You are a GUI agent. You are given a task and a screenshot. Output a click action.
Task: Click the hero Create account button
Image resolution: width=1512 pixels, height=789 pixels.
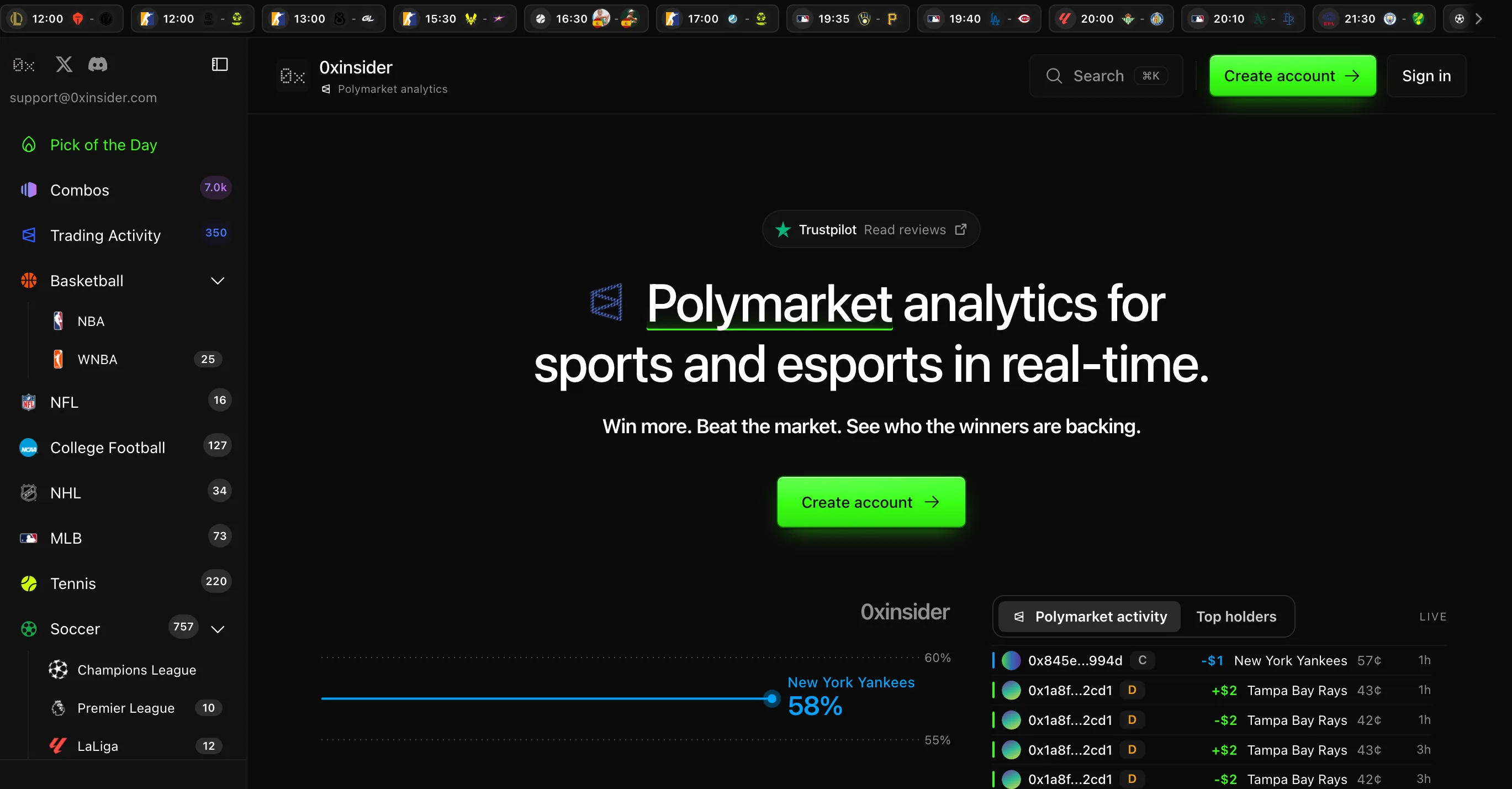(x=871, y=502)
